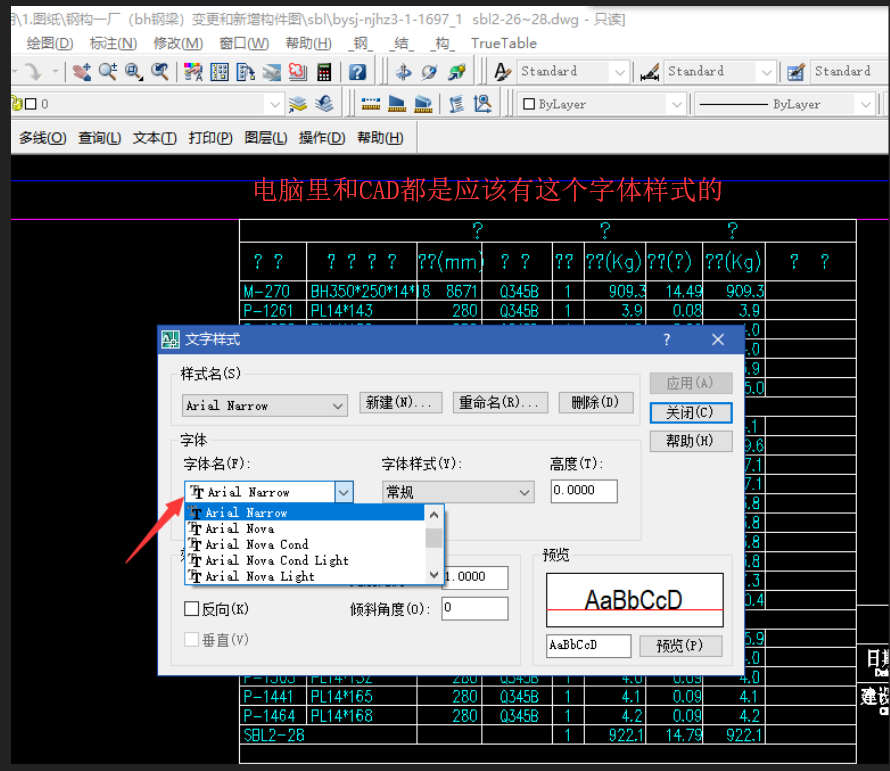Open the DesignCenter icon

[x=219, y=72]
